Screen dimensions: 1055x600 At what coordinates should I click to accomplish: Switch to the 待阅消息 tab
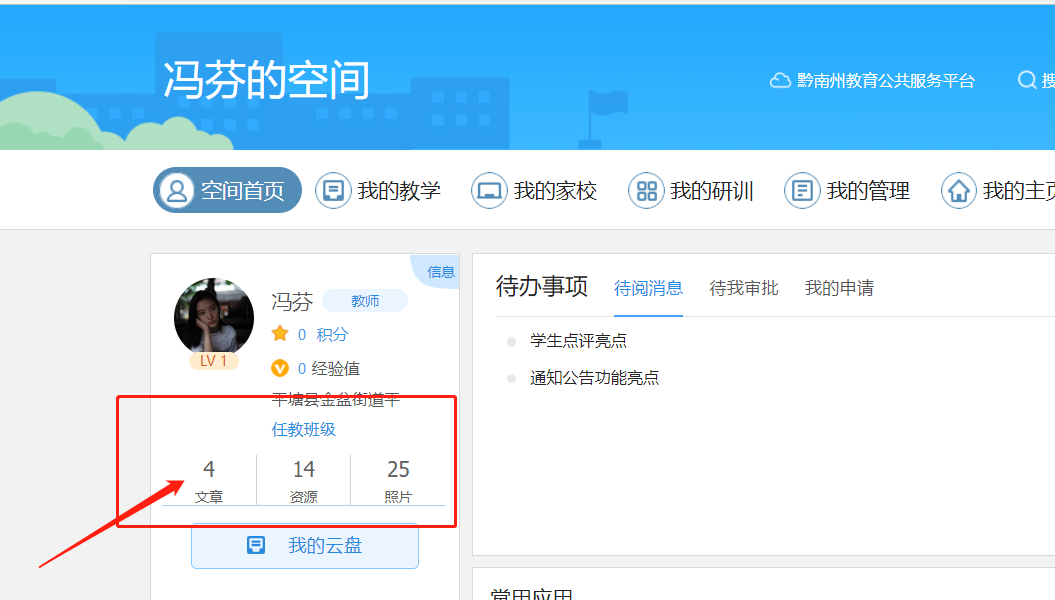pos(648,288)
